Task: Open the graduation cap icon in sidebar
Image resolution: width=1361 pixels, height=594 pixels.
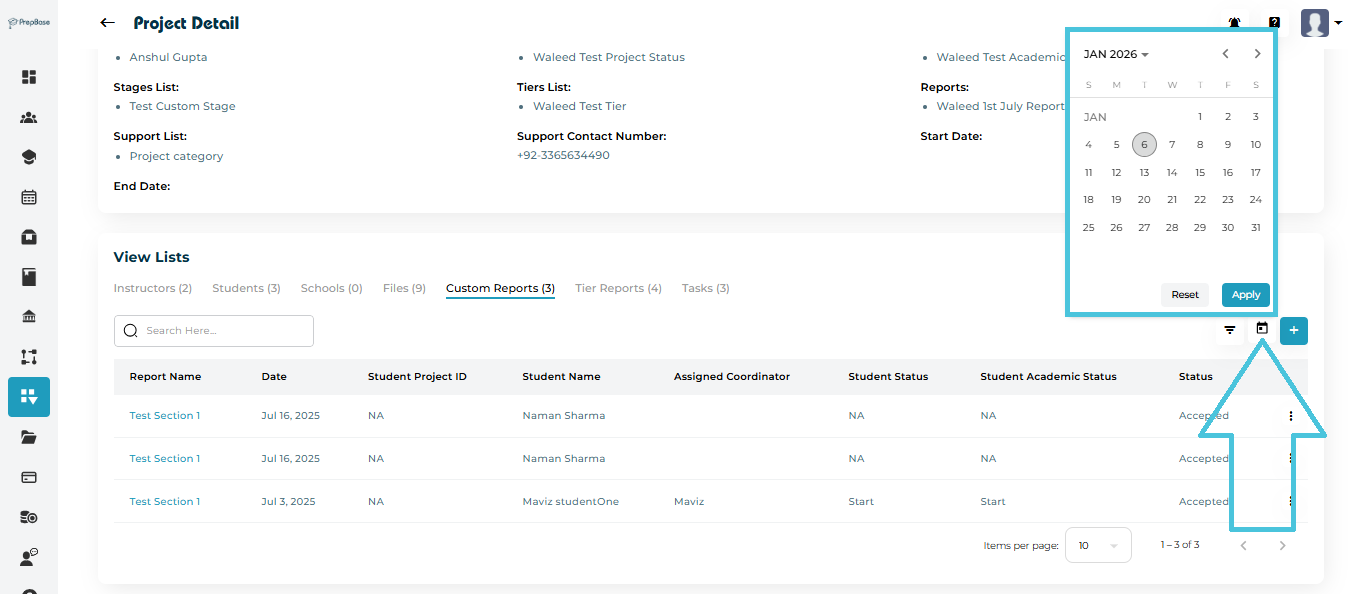Action: pos(29,157)
